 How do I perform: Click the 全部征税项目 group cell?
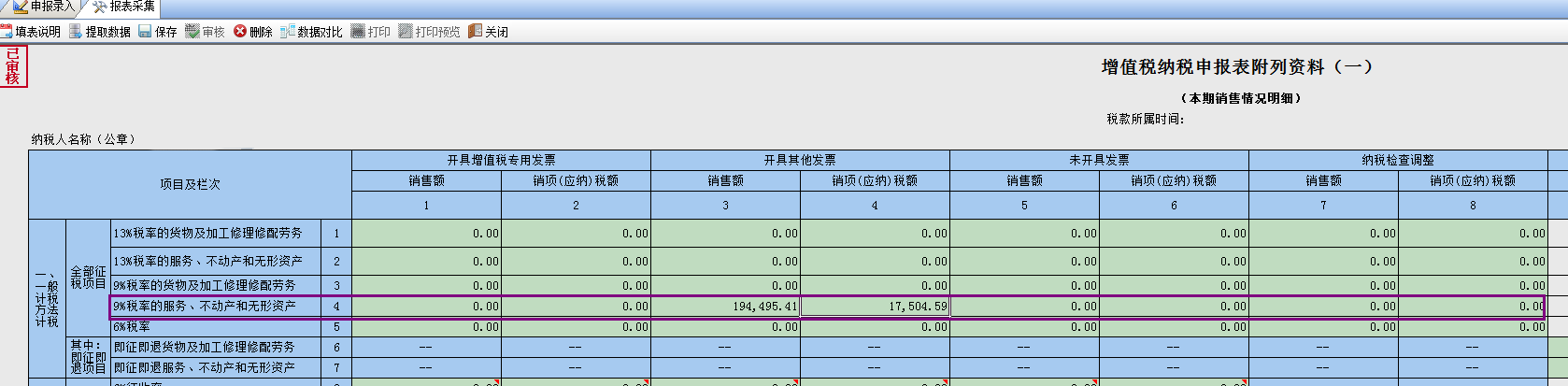point(88,278)
